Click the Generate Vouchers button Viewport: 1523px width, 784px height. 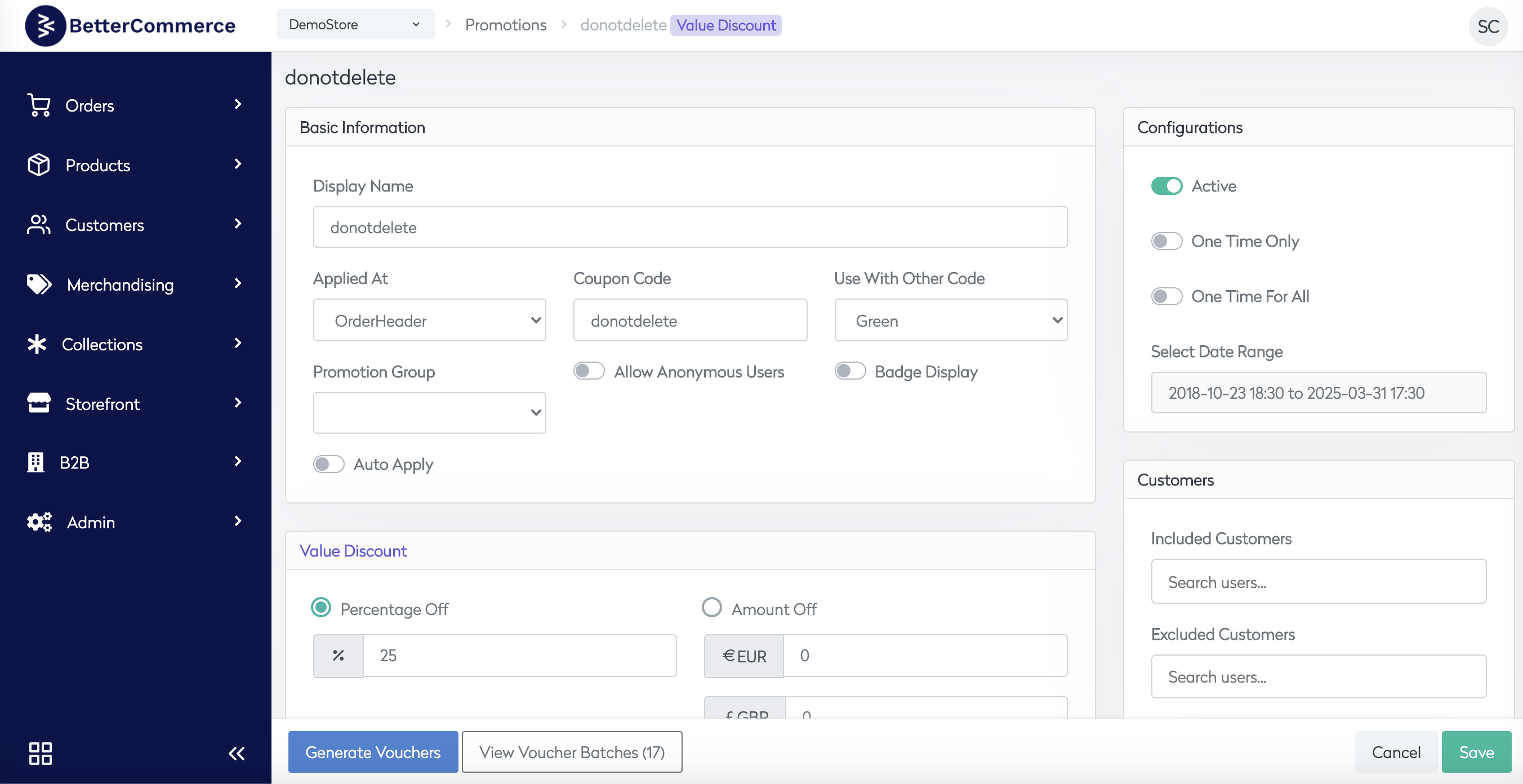coord(373,752)
